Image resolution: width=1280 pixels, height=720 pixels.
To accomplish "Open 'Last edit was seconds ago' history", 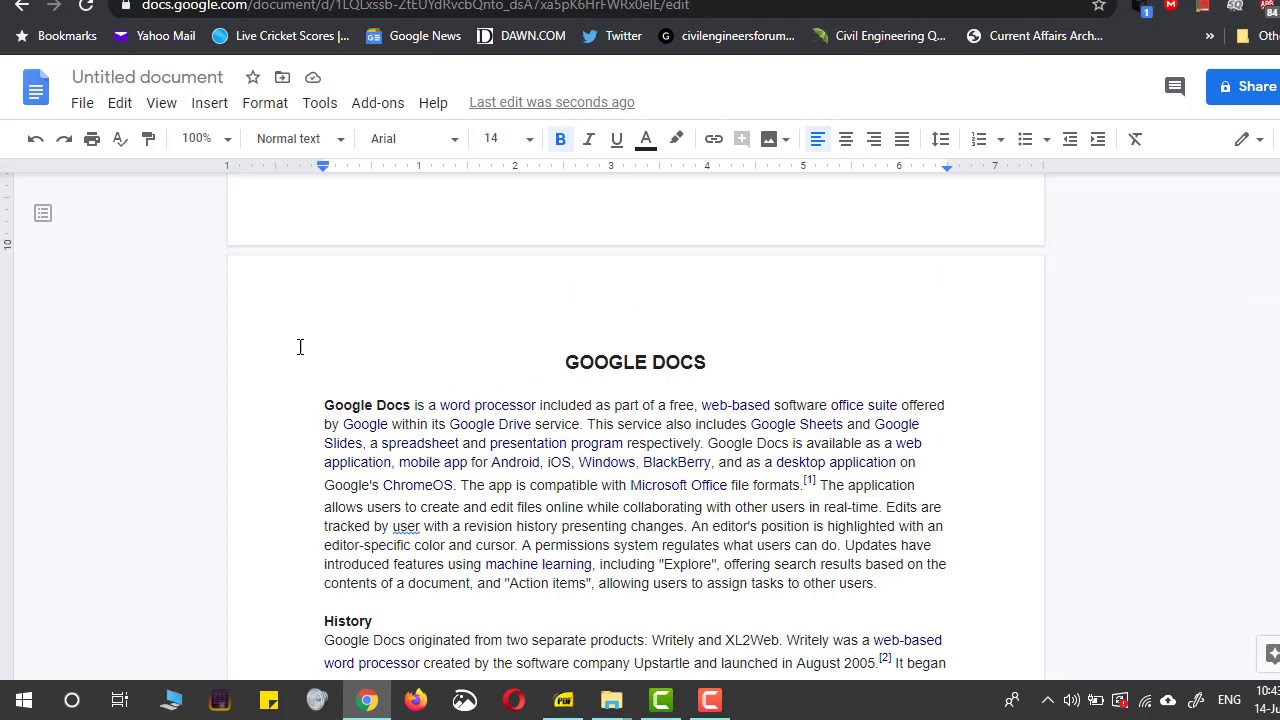I will pos(552,102).
